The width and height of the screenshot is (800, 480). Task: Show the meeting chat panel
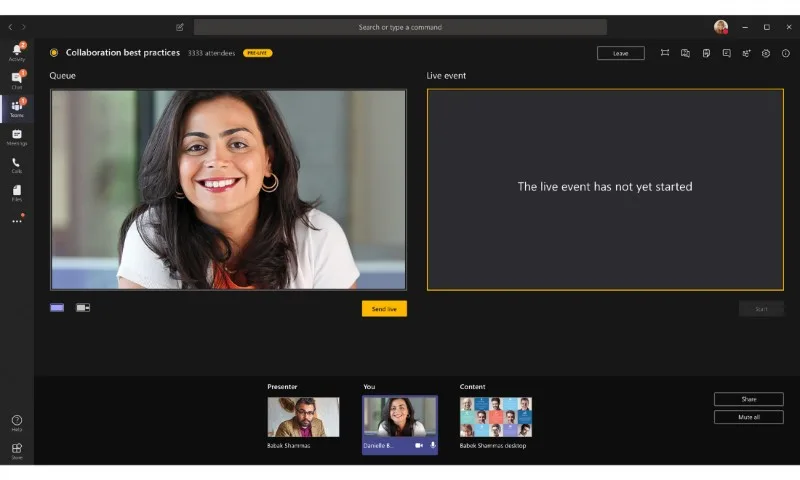[x=727, y=53]
